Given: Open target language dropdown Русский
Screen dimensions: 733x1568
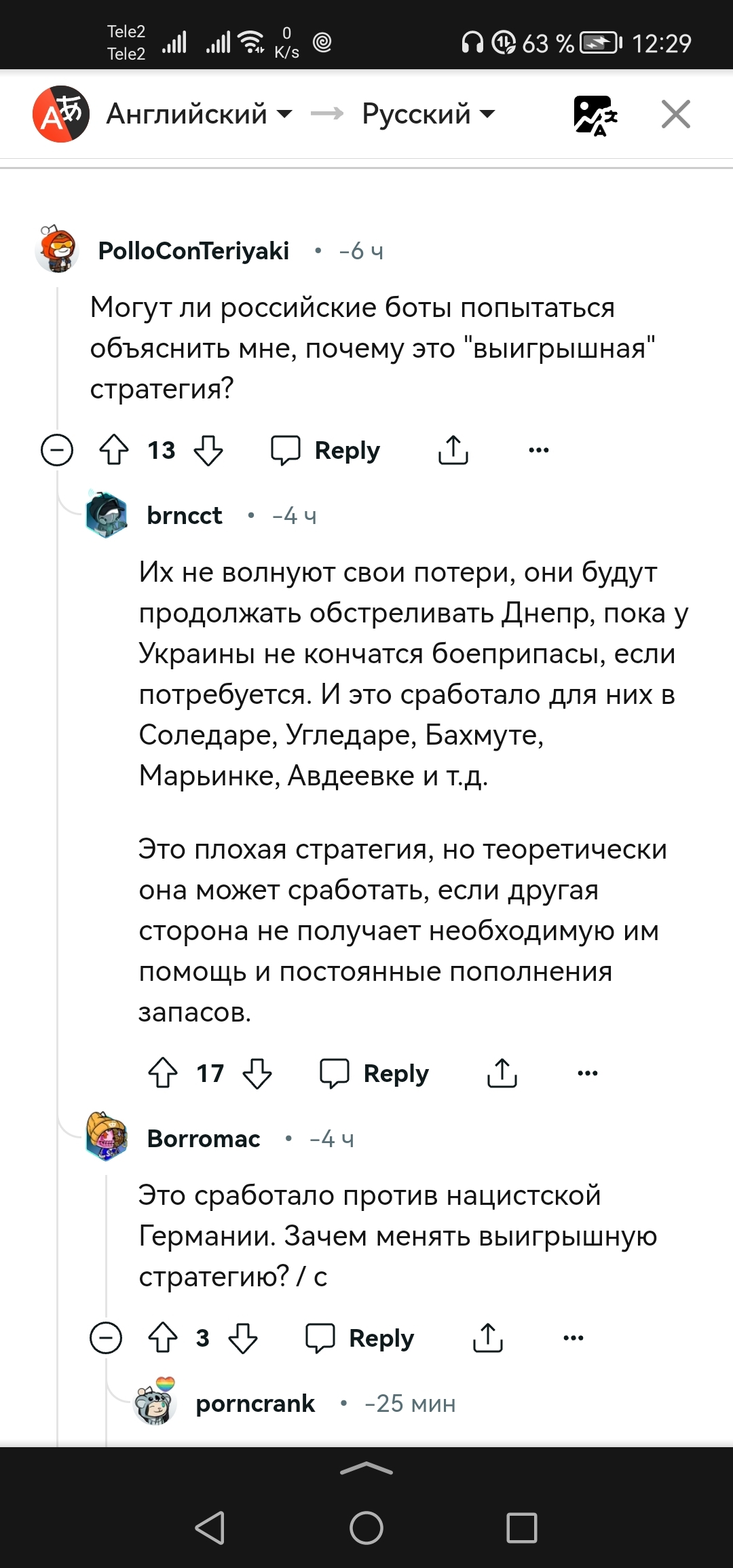Looking at the screenshot, I should click(428, 114).
